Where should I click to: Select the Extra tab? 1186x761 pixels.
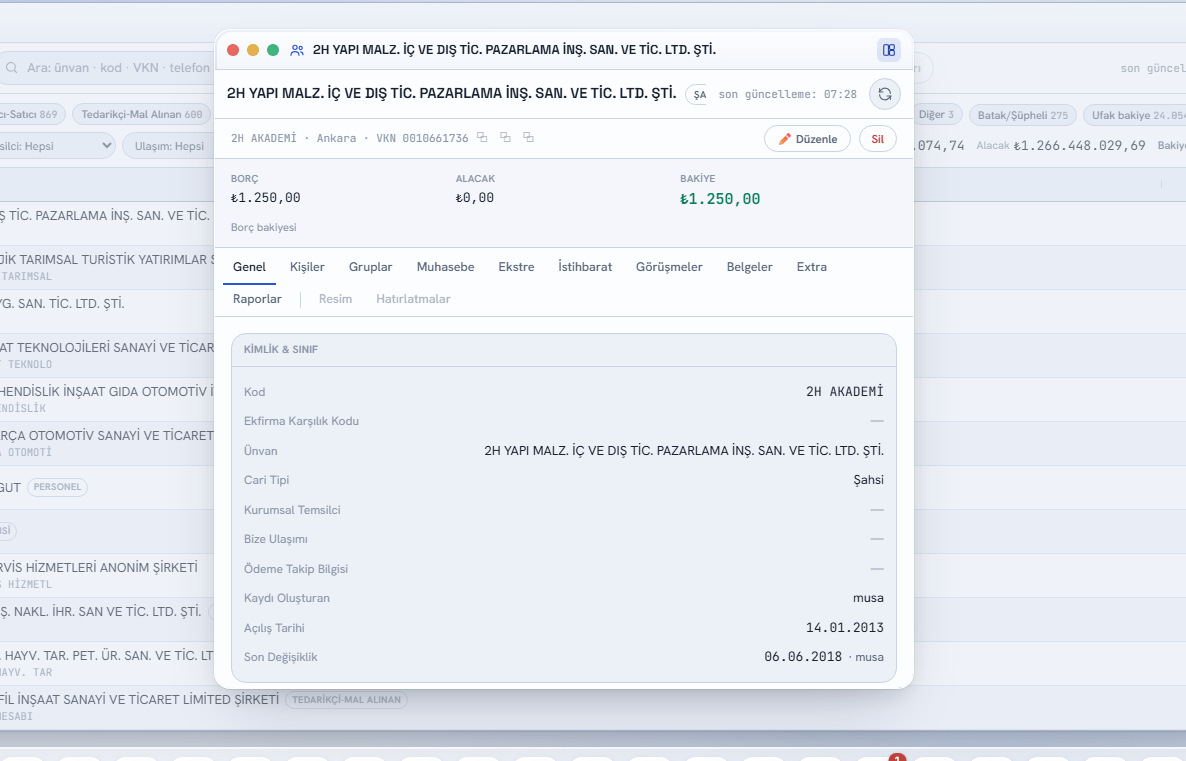coord(812,267)
